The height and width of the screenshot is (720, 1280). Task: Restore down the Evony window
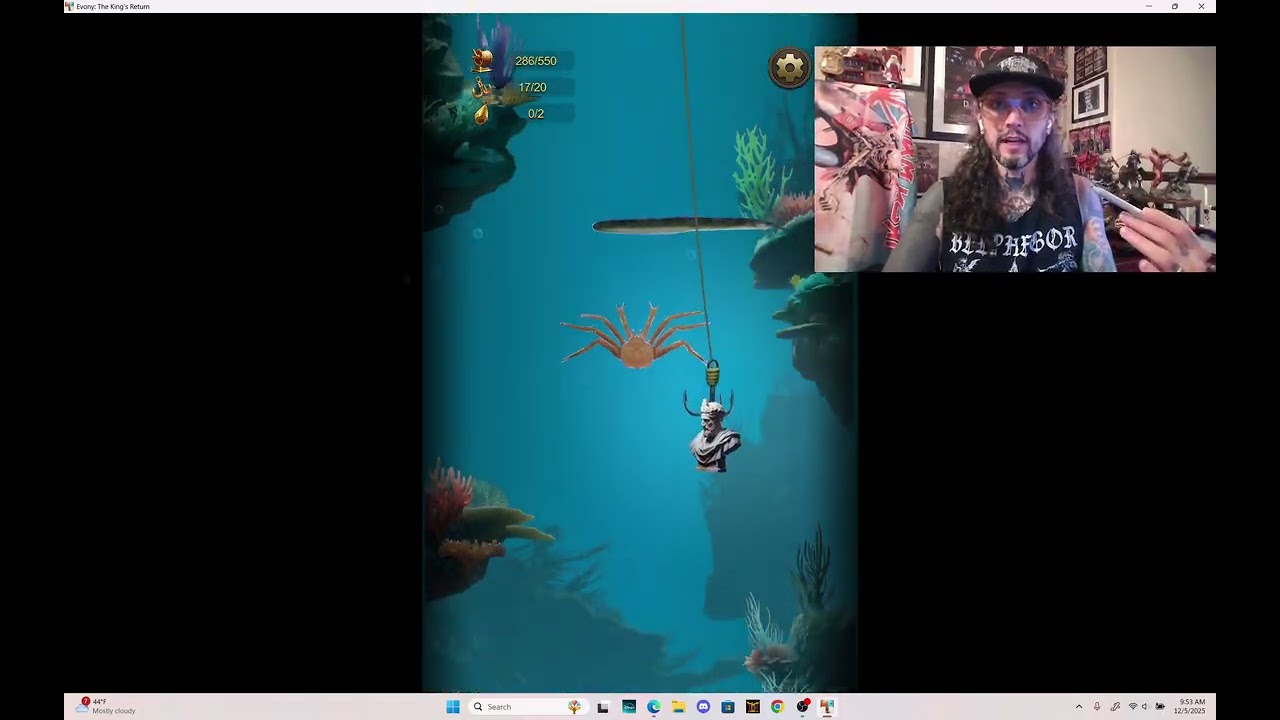pos(1175,6)
